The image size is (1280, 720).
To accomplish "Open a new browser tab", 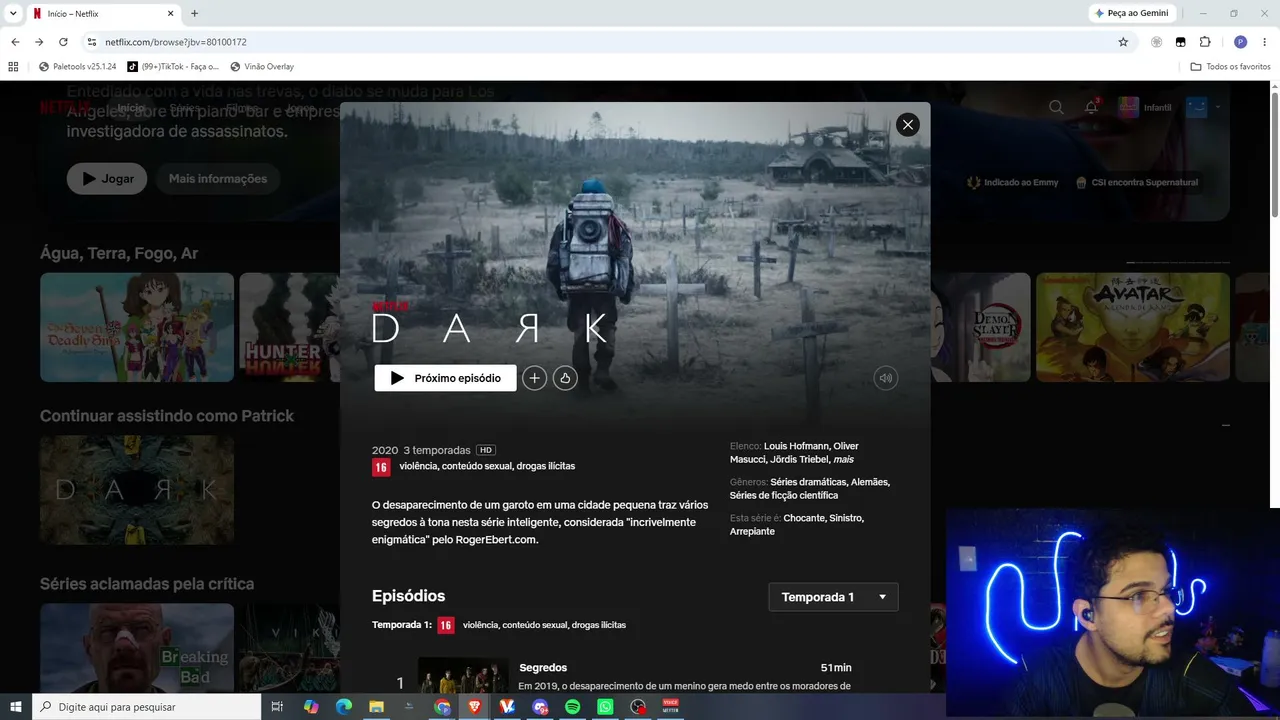I will click(194, 14).
